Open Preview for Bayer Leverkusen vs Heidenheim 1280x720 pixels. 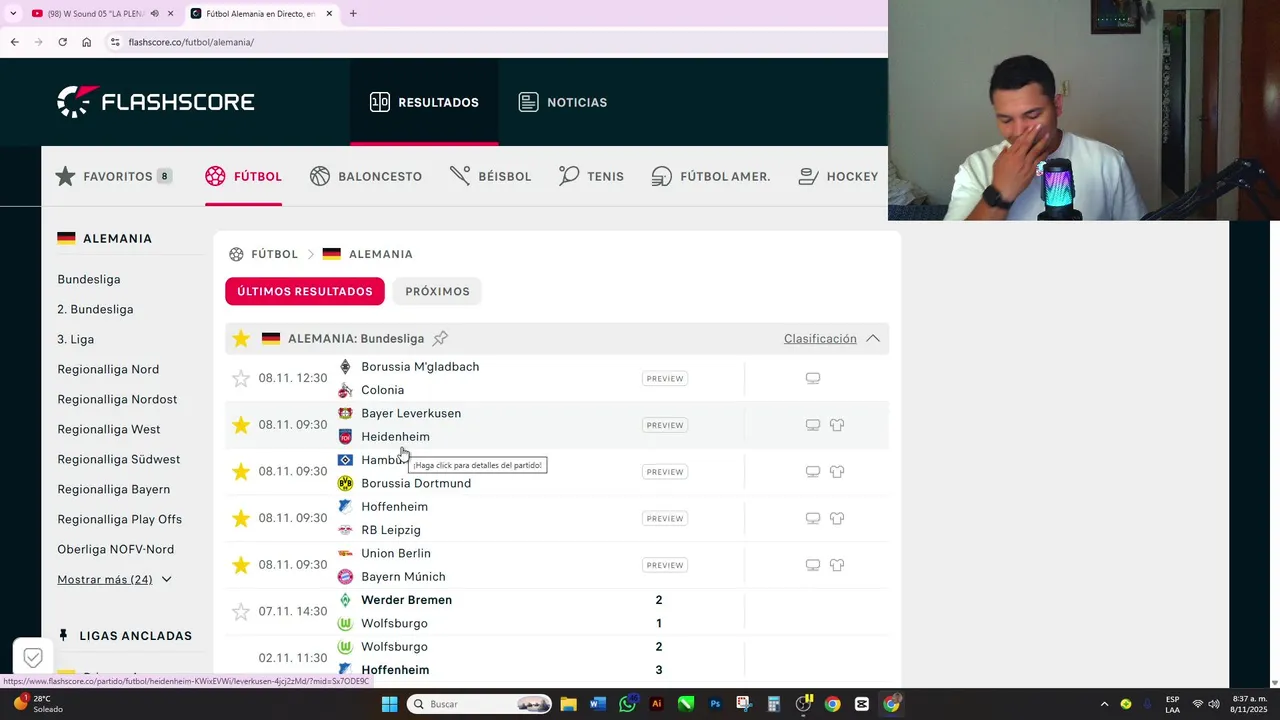click(665, 425)
